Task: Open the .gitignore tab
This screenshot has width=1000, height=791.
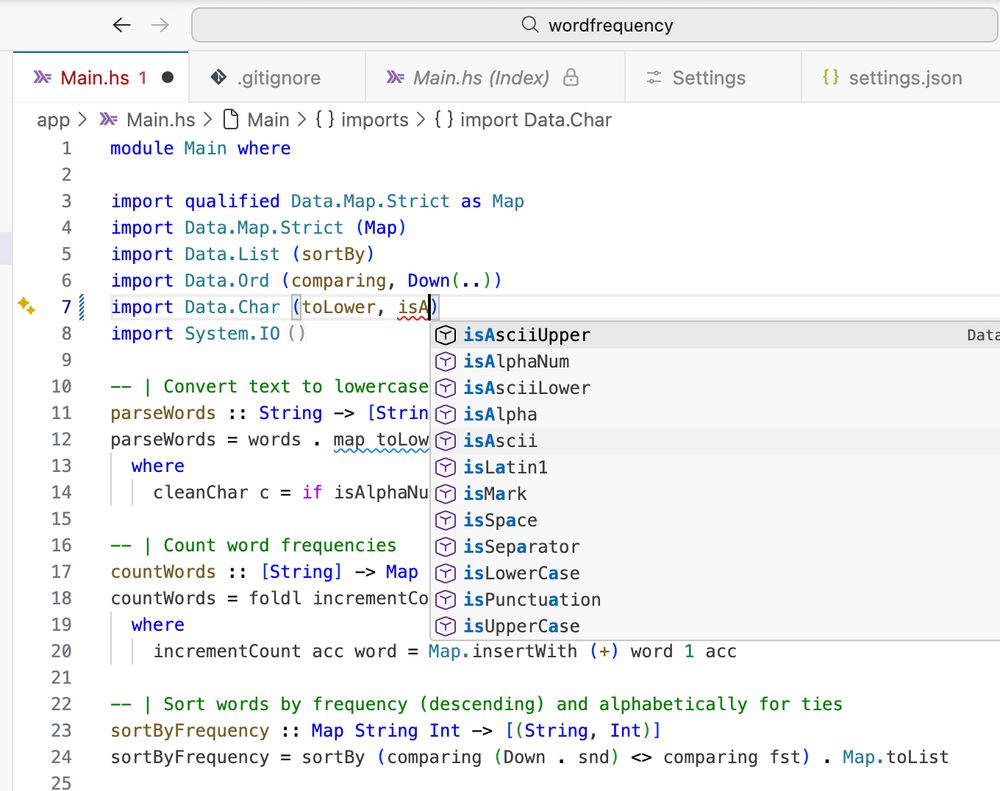Action: (x=277, y=77)
